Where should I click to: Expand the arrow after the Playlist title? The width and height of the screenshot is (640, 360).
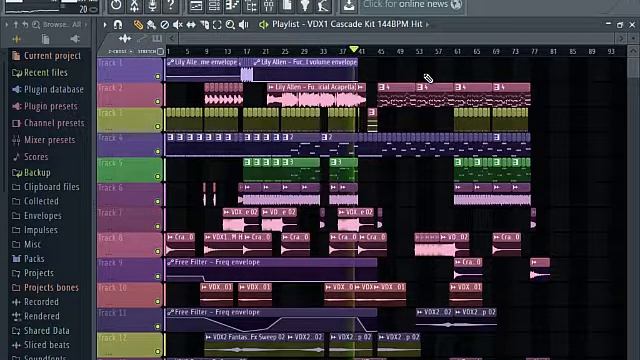tap(428, 24)
